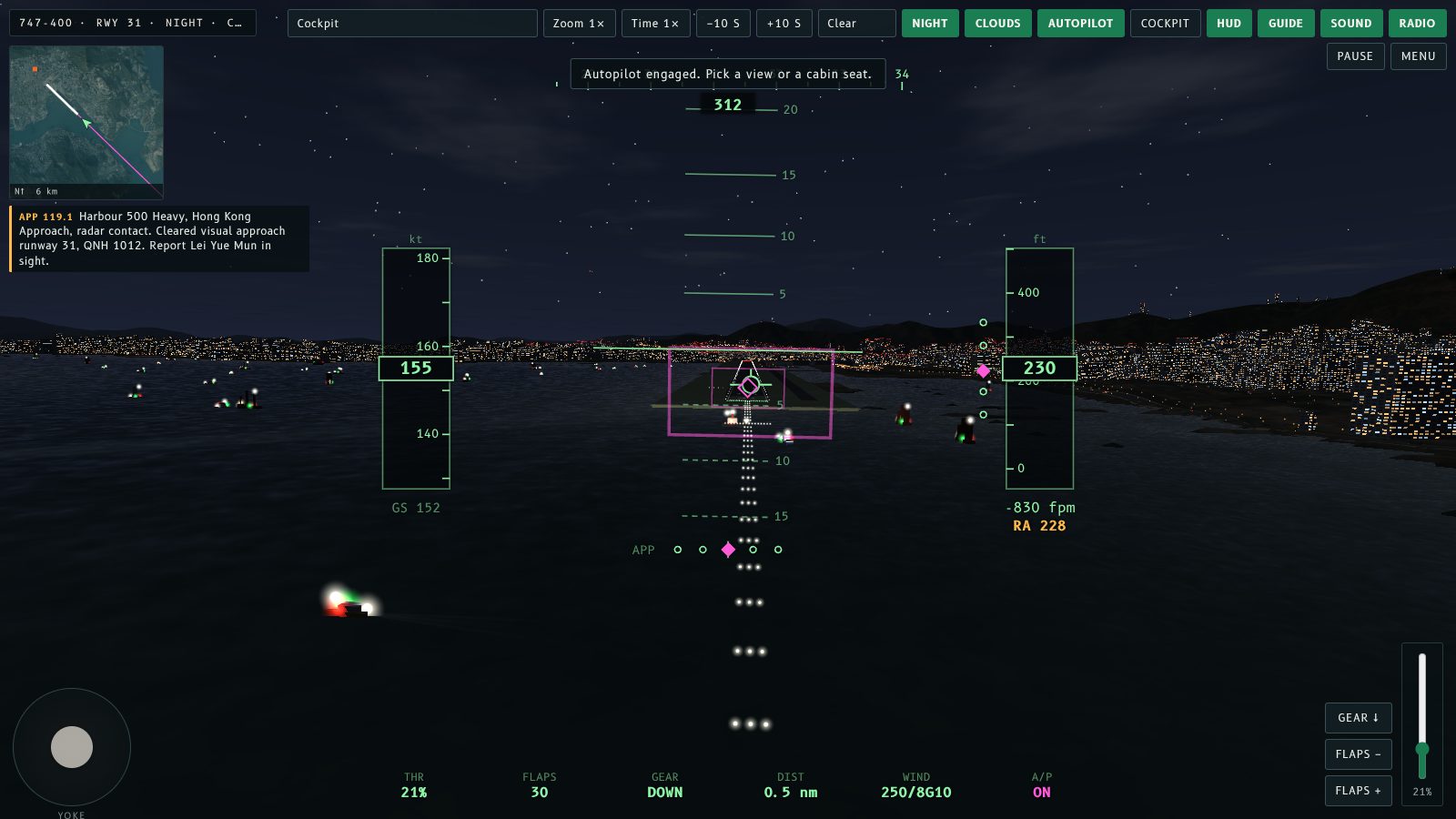Image resolution: width=1456 pixels, height=819 pixels.
Task: Click the glideslope deviation diamond marker
Action: click(983, 370)
